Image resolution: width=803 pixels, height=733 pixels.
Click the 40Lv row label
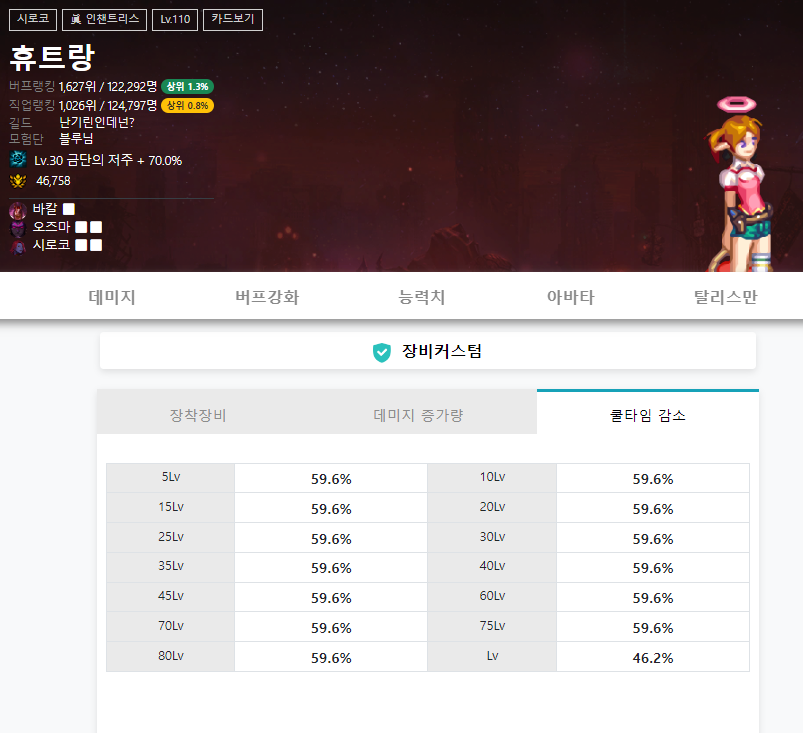point(492,566)
